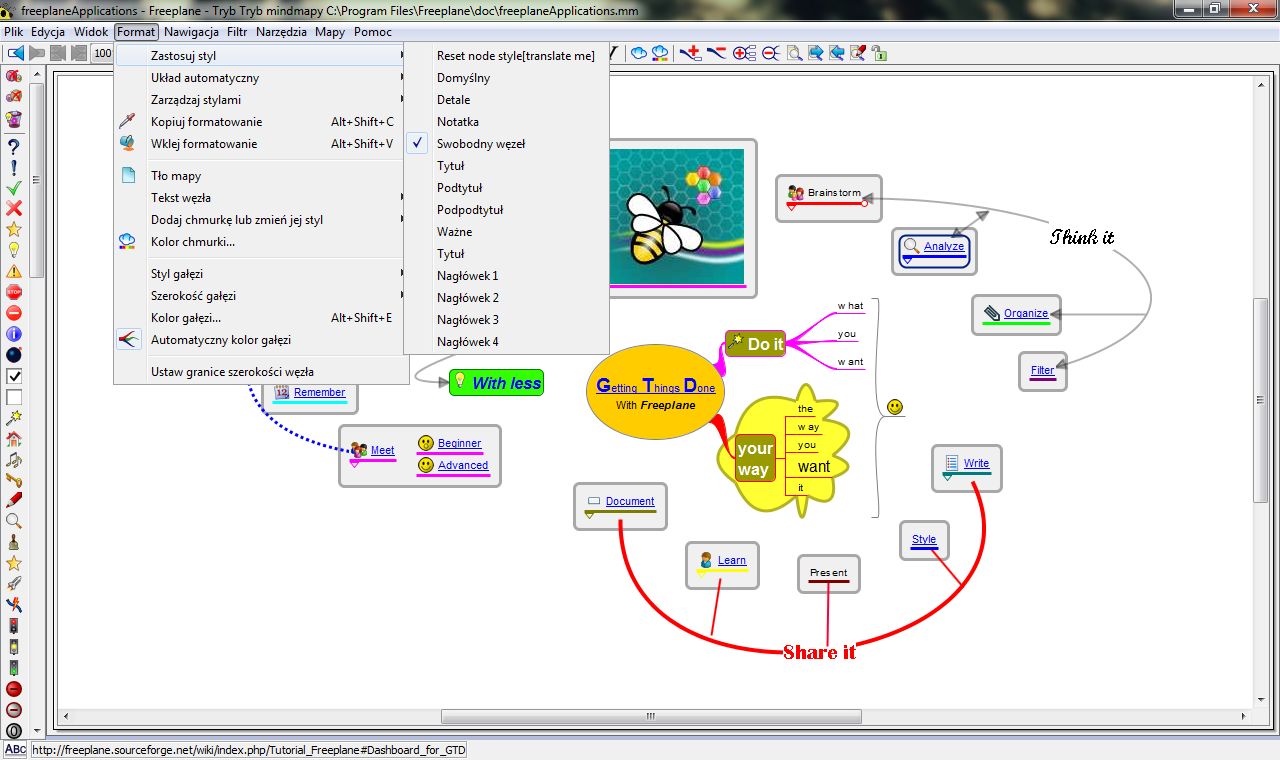Image resolution: width=1280 pixels, height=760 pixels.
Task: Click new child node plus icon
Action: coord(690,53)
